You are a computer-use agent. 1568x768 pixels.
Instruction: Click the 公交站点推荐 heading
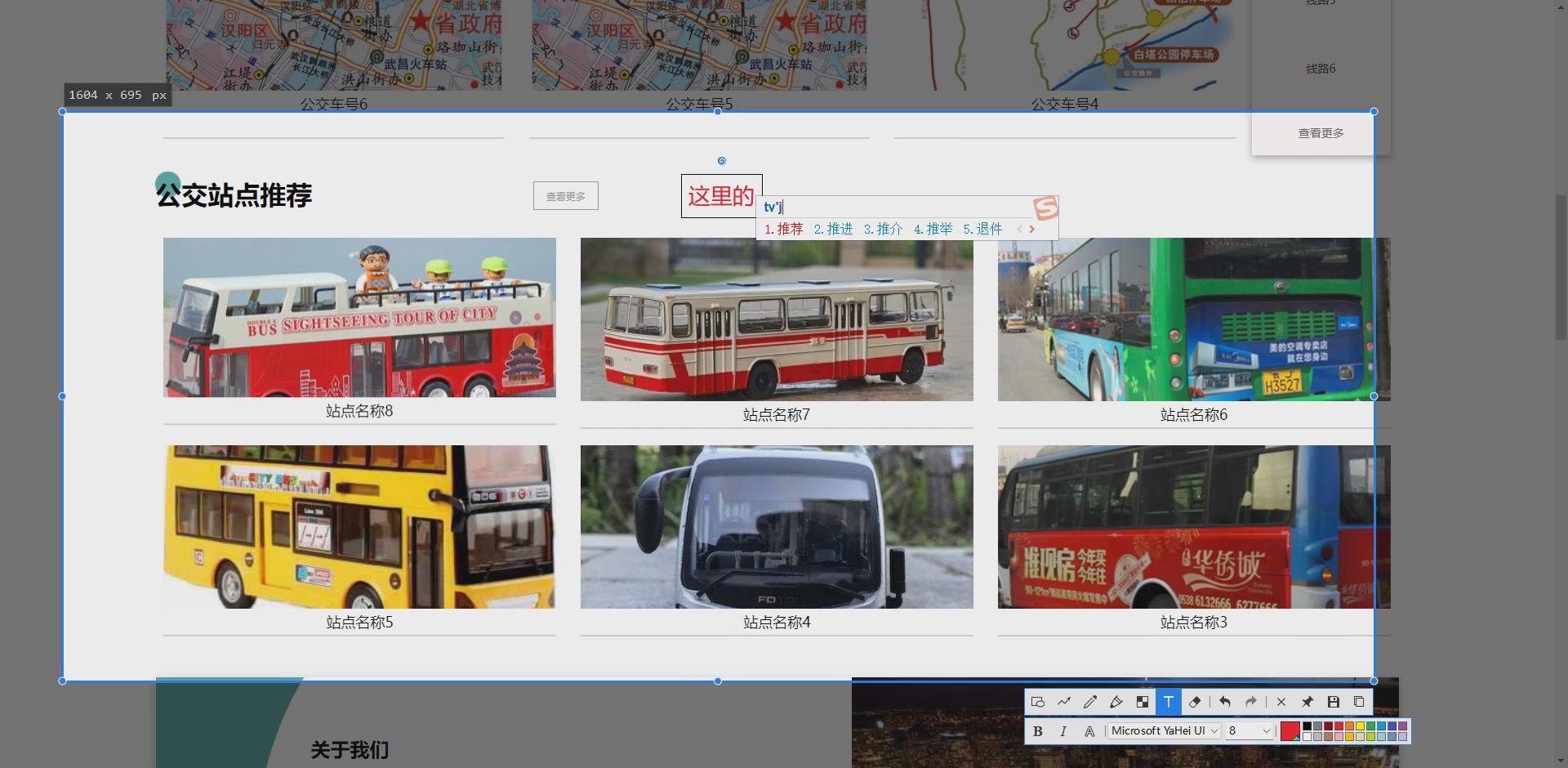pyautogui.click(x=234, y=195)
